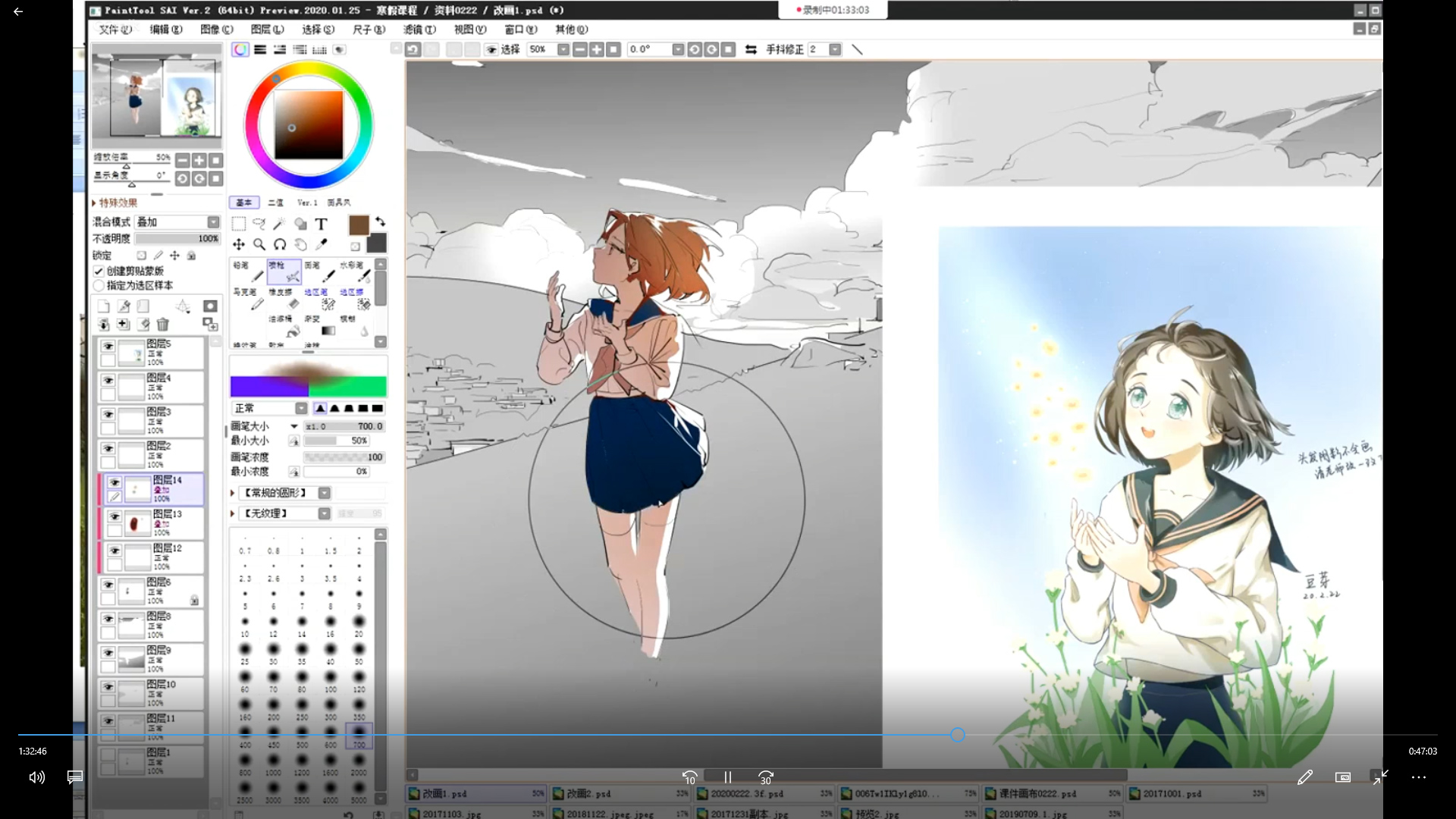Image resolution: width=1456 pixels, height=819 pixels.
Task: Choose the 水彩笔 watercolor brush
Action: point(355,271)
